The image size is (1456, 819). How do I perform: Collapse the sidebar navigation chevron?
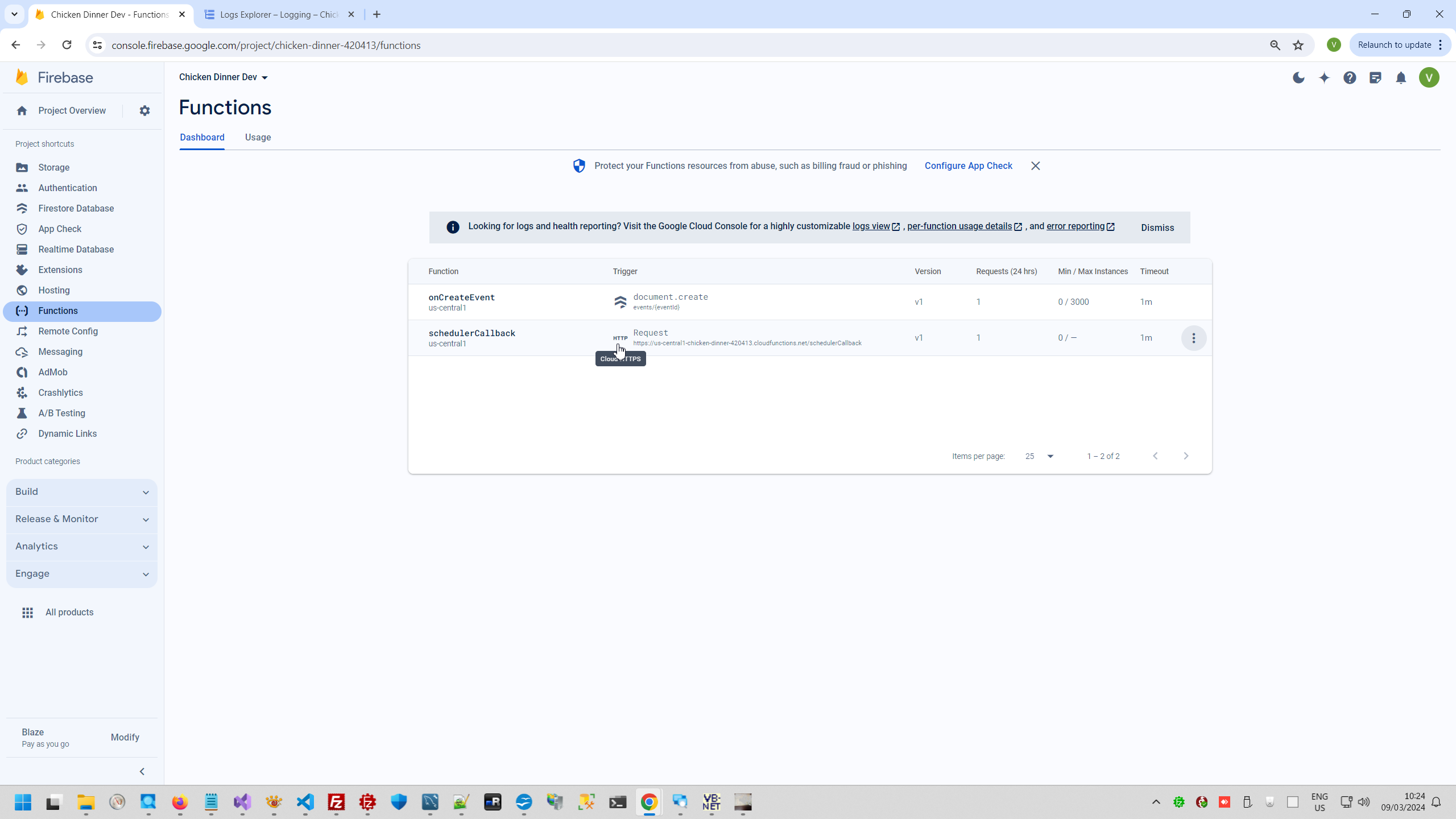(142, 771)
